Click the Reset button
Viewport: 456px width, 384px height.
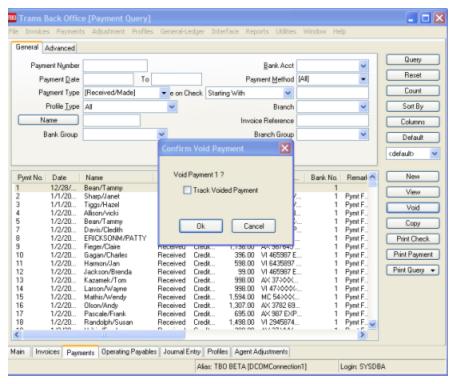(413, 75)
